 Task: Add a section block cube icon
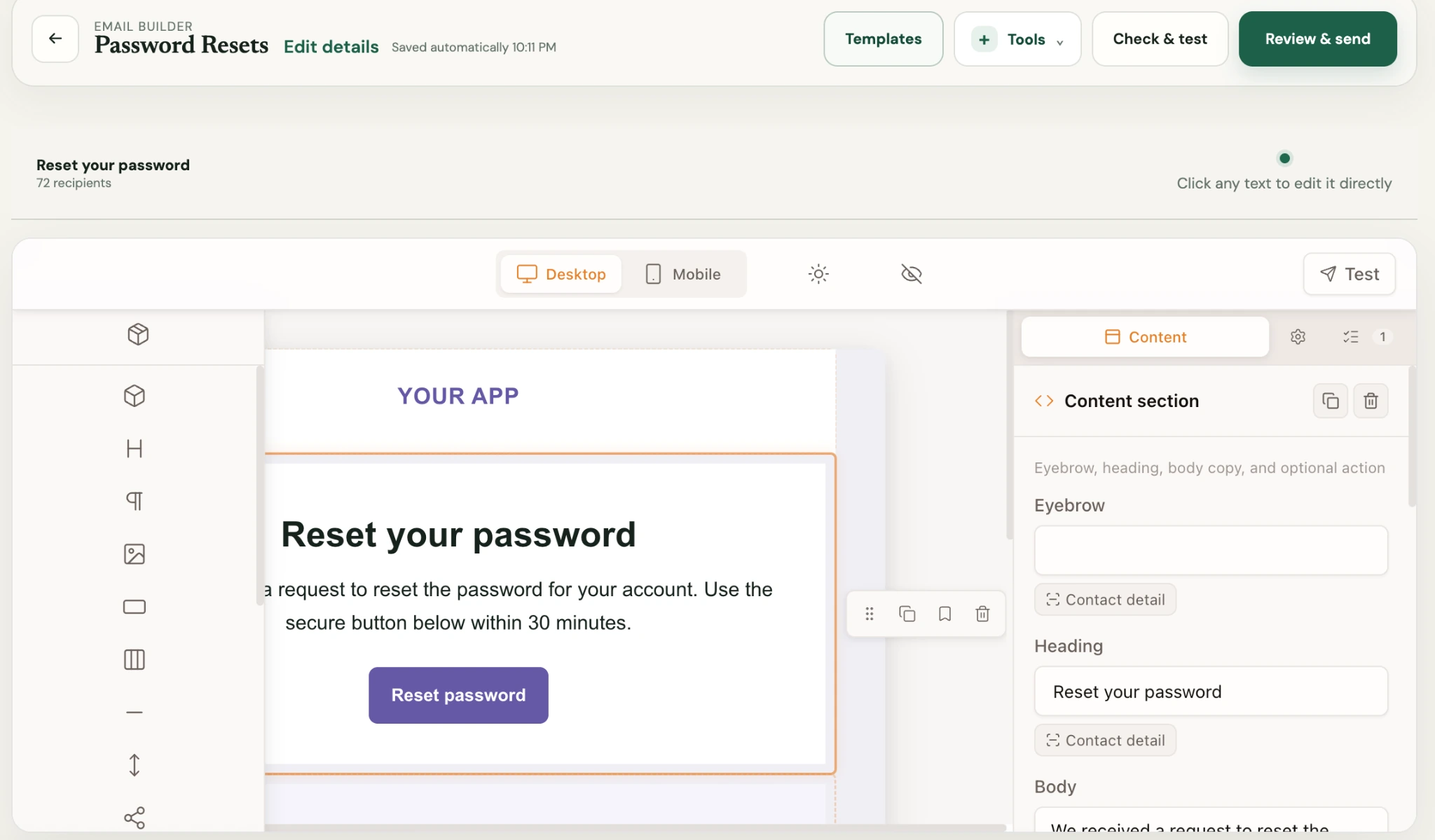(x=135, y=396)
